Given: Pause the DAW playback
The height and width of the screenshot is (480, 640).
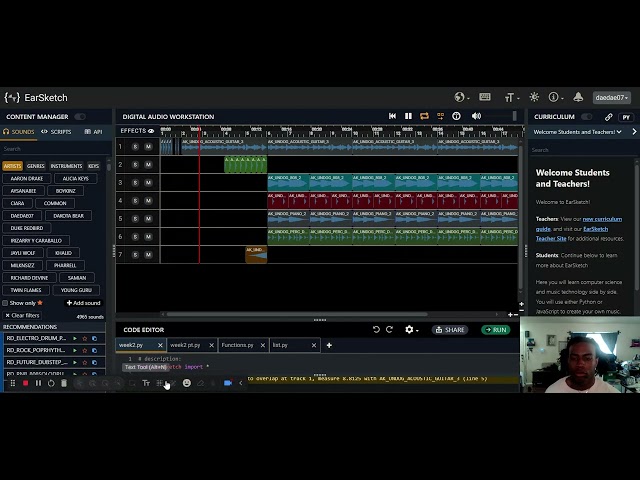Looking at the screenshot, I should [408, 116].
